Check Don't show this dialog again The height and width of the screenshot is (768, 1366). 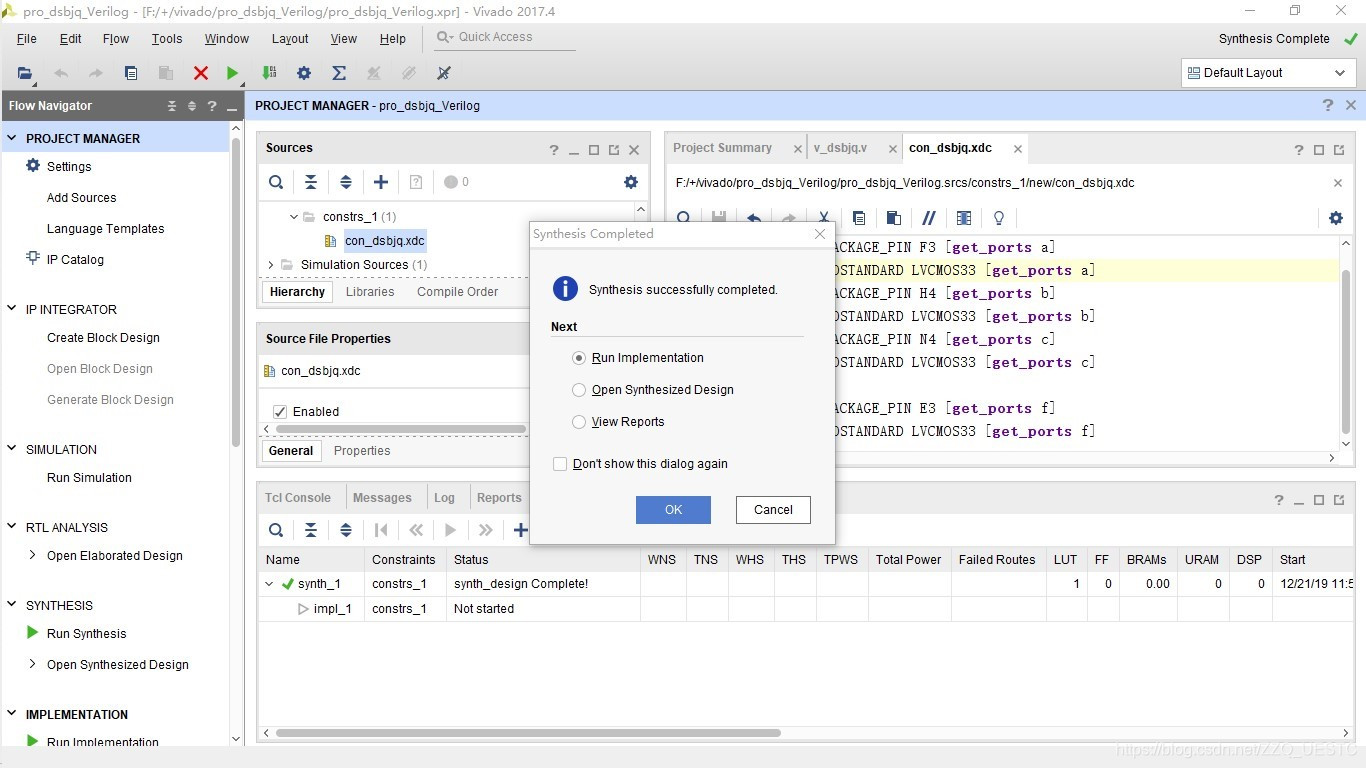560,464
